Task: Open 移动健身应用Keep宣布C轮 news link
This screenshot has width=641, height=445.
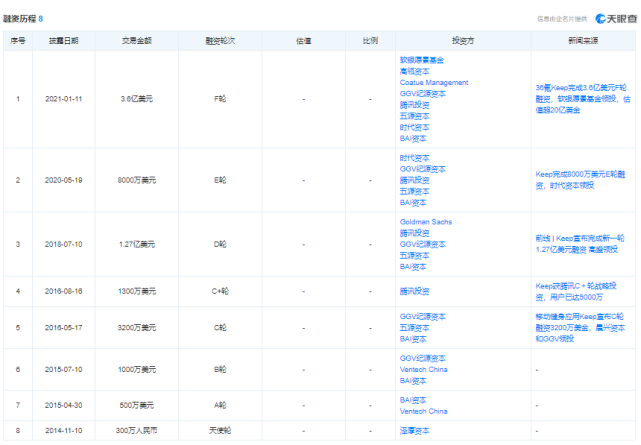Action: pos(580,328)
